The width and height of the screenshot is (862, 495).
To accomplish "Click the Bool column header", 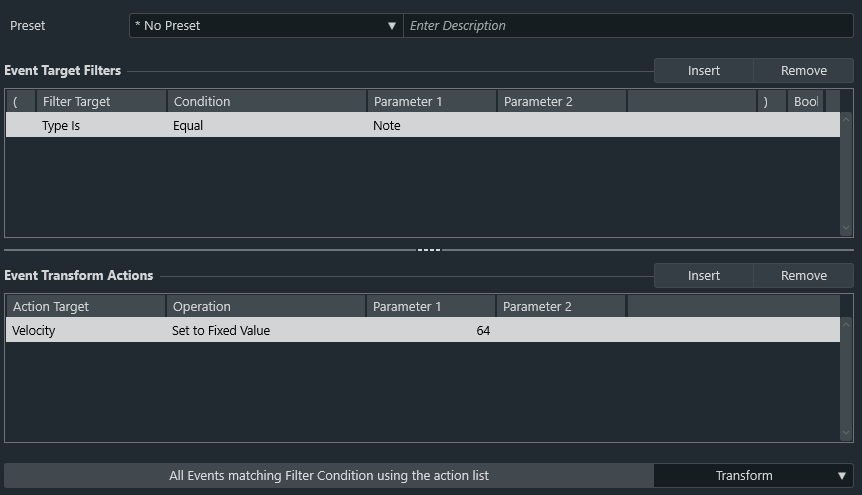I will [x=805, y=102].
